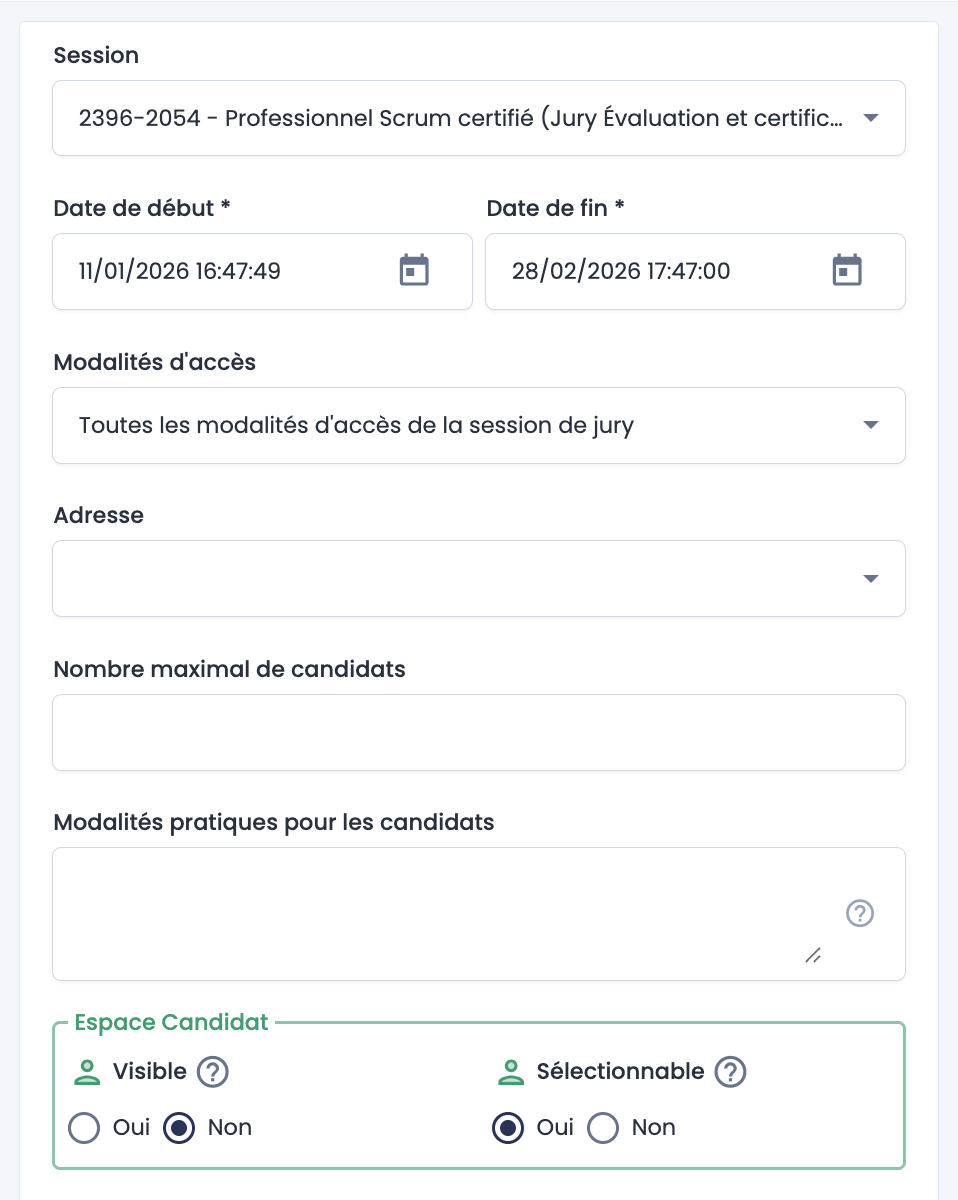The height and width of the screenshot is (1200, 958).
Task: Click inside the Nombre maximal de candidats field
Action: pos(478,731)
